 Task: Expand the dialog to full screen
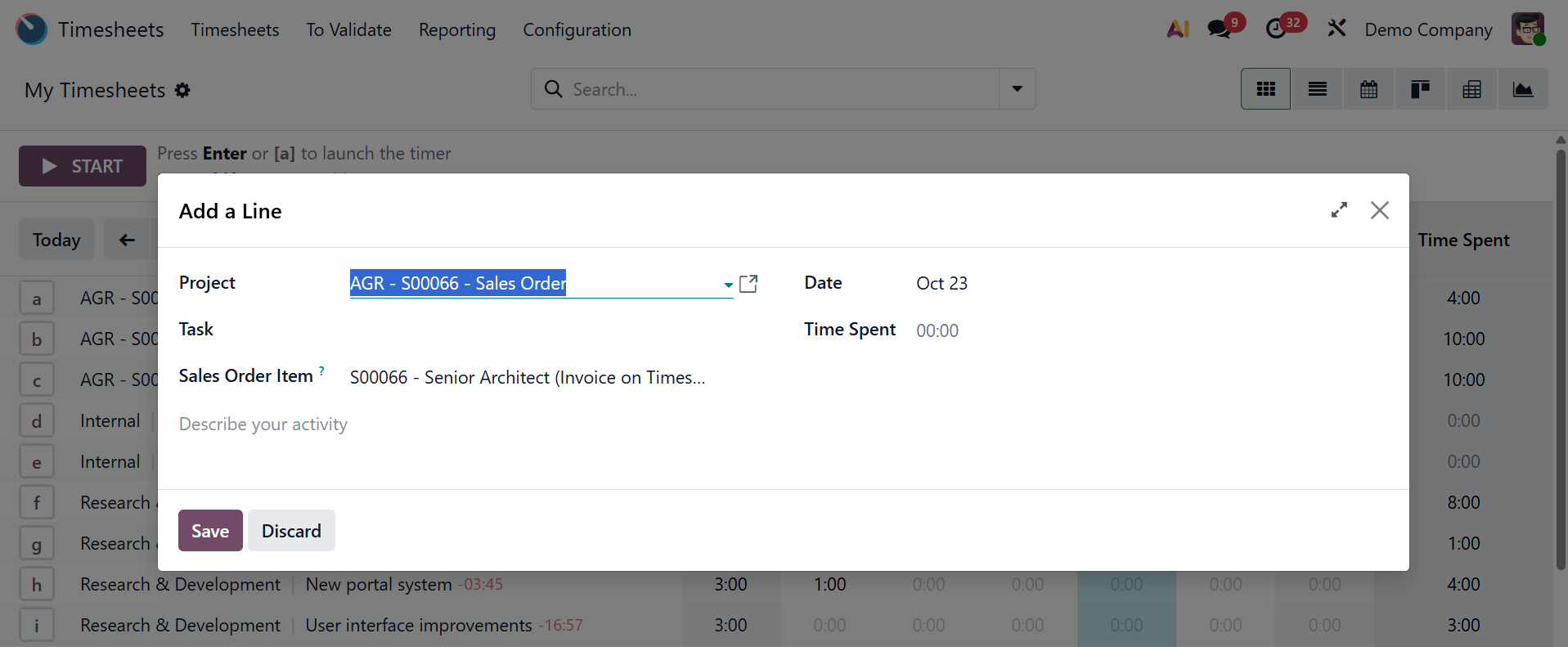coord(1339,210)
